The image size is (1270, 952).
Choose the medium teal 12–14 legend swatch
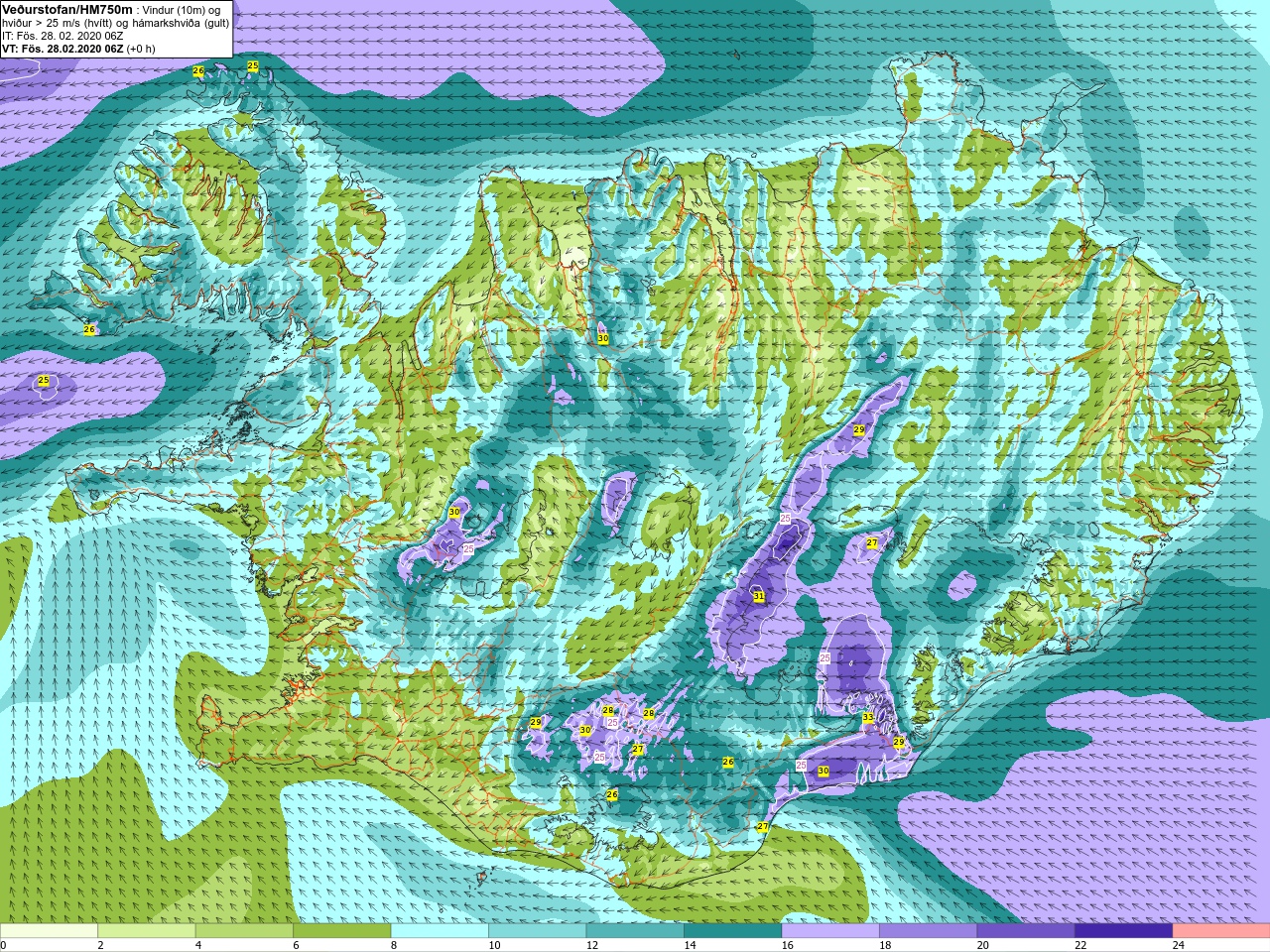pyautogui.click(x=635, y=931)
